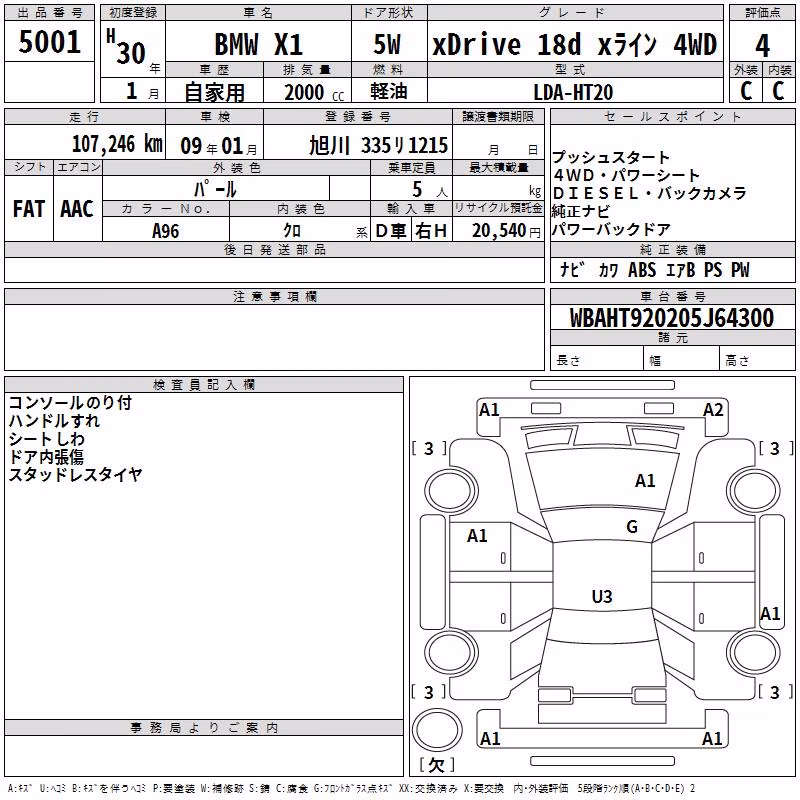
Task: Click the 注意事項欄 header
Action: coord(275,296)
